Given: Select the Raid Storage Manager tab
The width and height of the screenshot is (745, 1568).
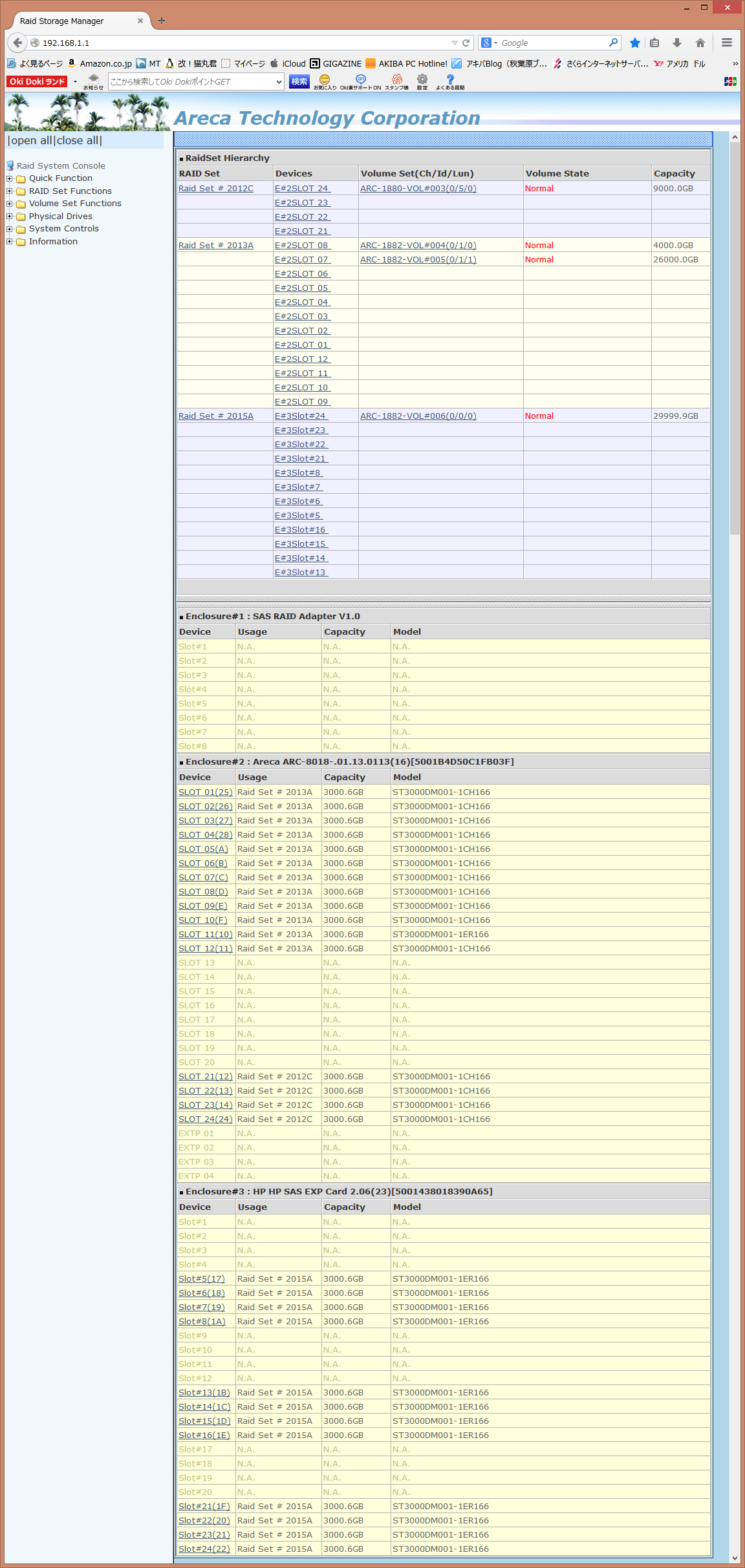Looking at the screenshot, I should [x=71, y=21].
